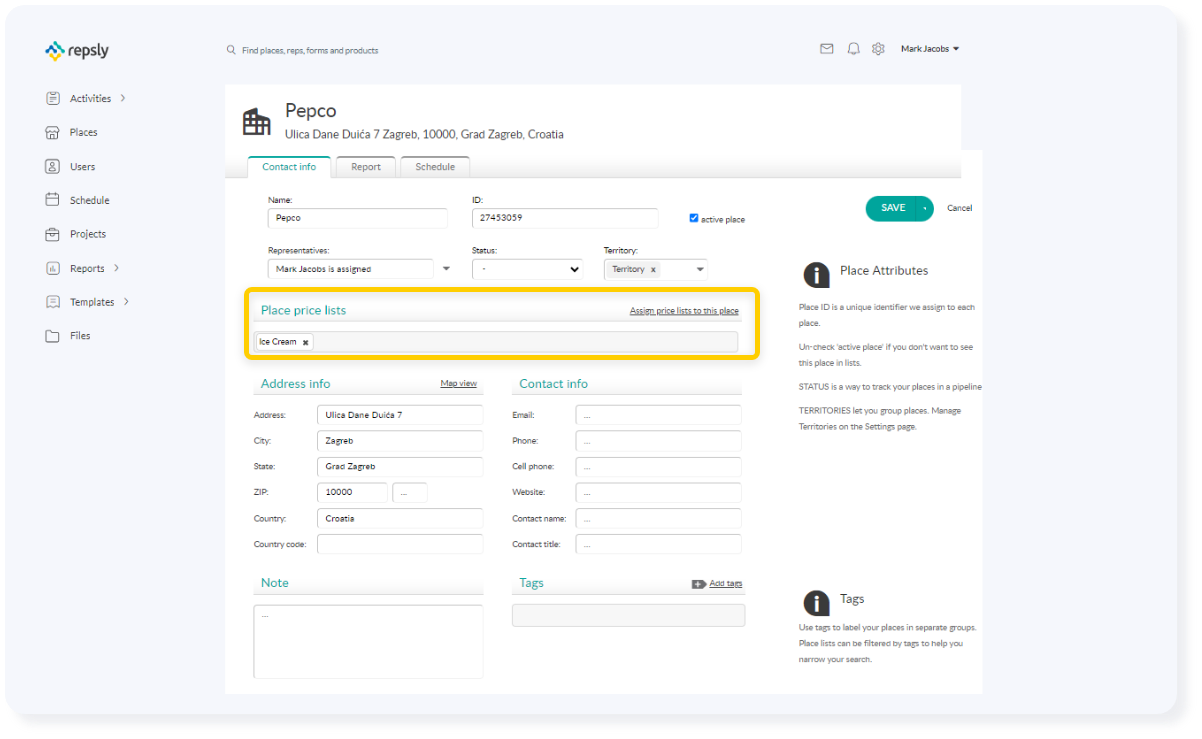This screenshot has height=739, width=1202.
Task: Open the Templates sidebar icon
Action: click(53, 302)
